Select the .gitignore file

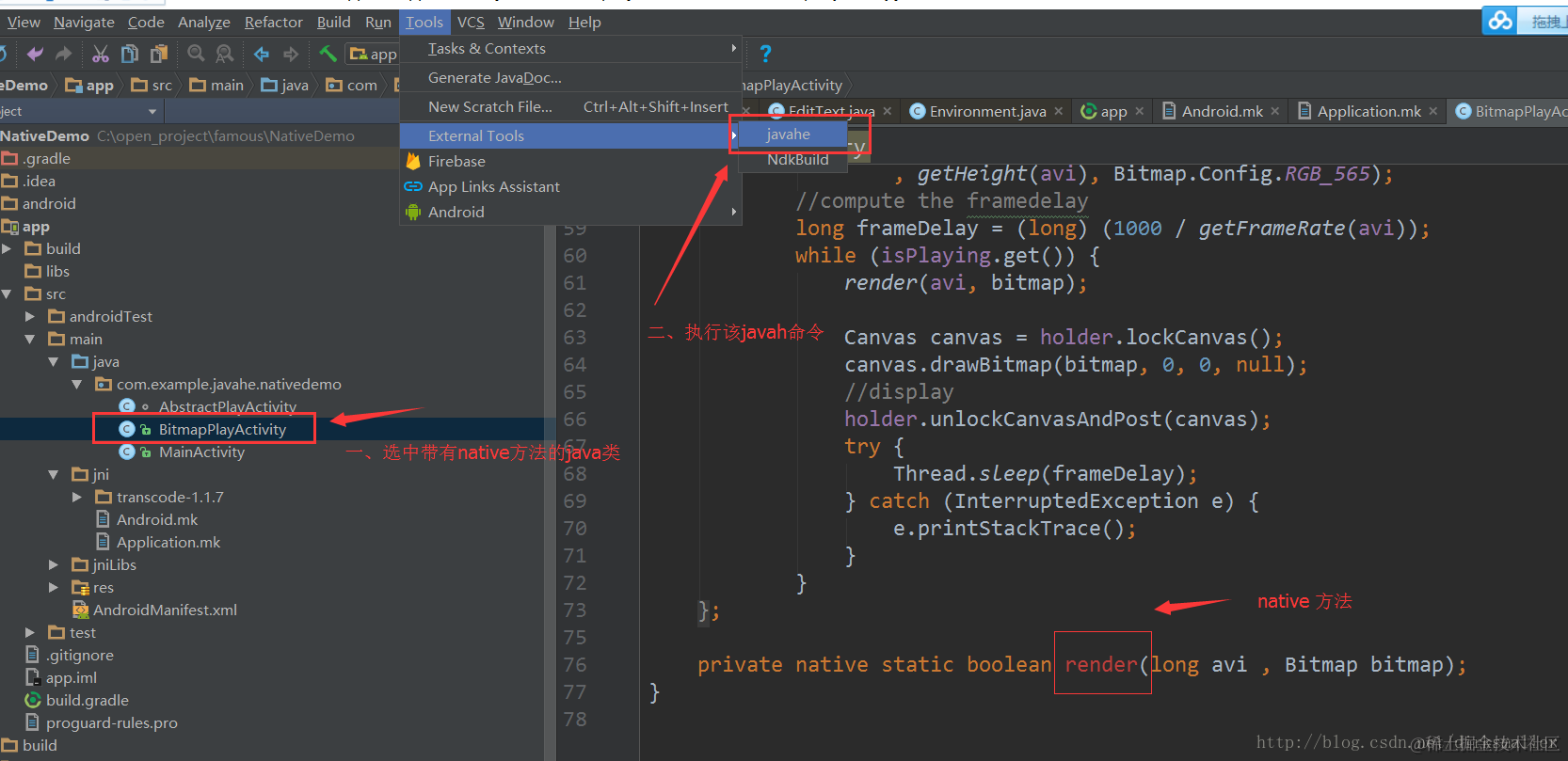tap(79, 655)
